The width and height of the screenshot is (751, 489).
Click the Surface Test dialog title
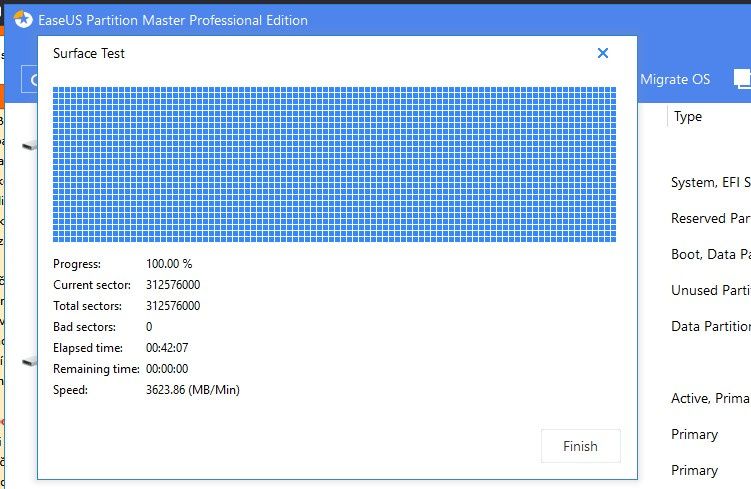point(89,54)
